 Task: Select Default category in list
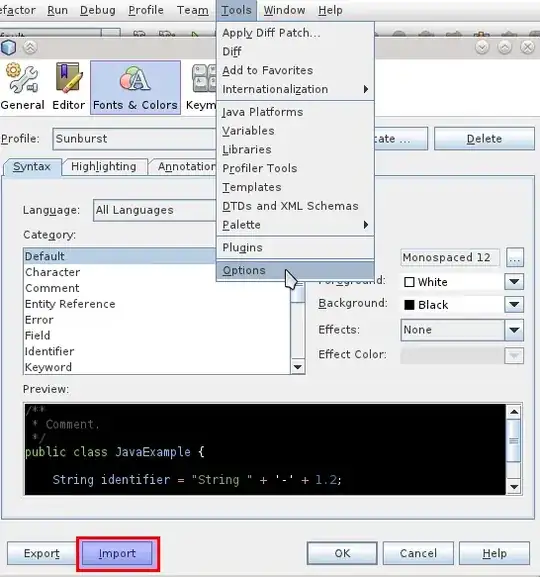point(120,256)
